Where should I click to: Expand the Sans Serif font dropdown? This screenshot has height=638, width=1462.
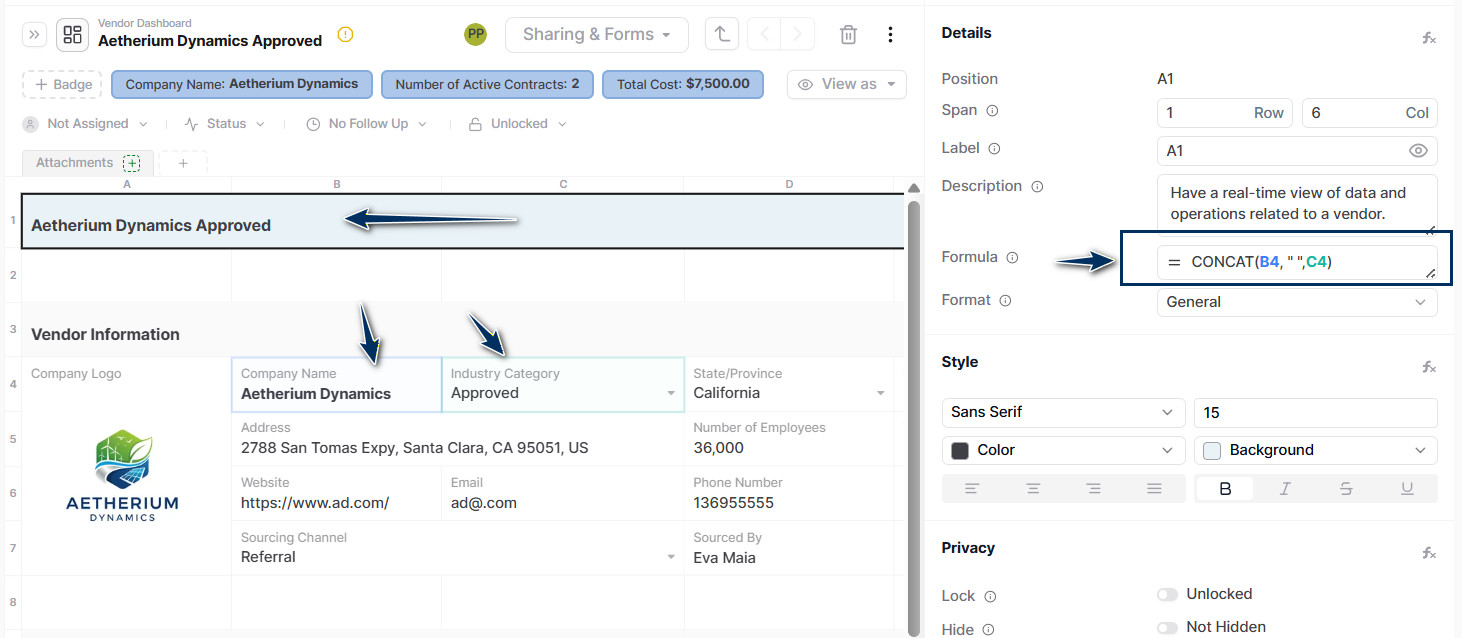click(1063, 412)
